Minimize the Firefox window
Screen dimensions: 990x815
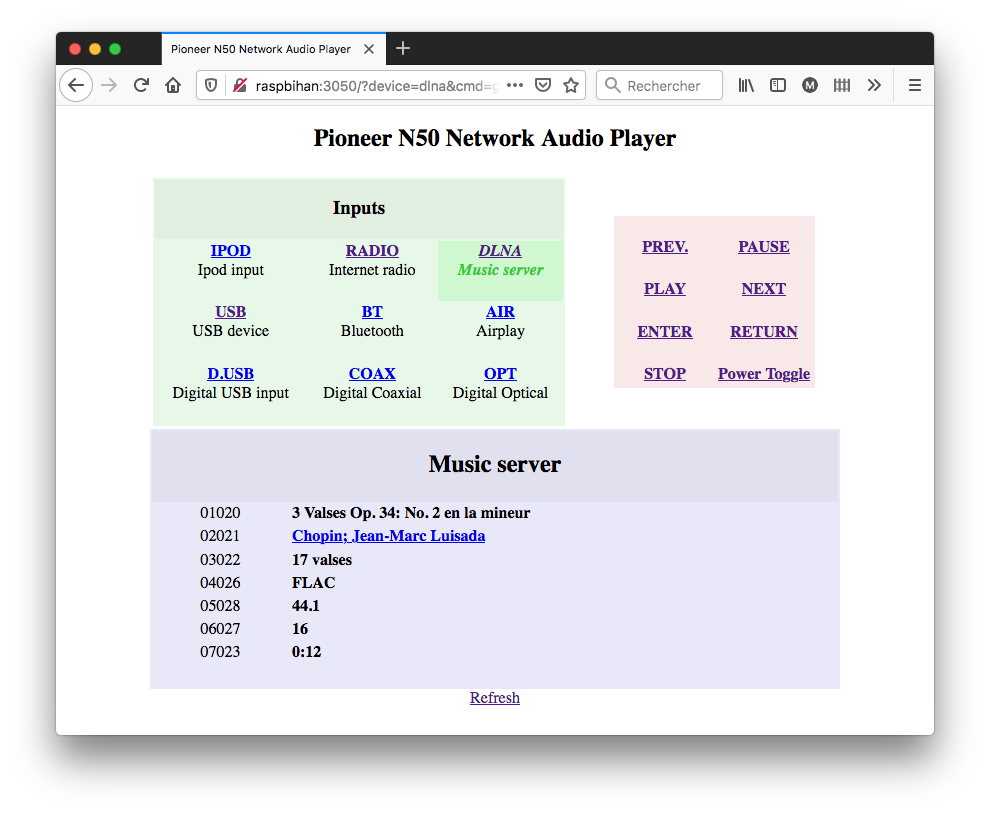95,49
